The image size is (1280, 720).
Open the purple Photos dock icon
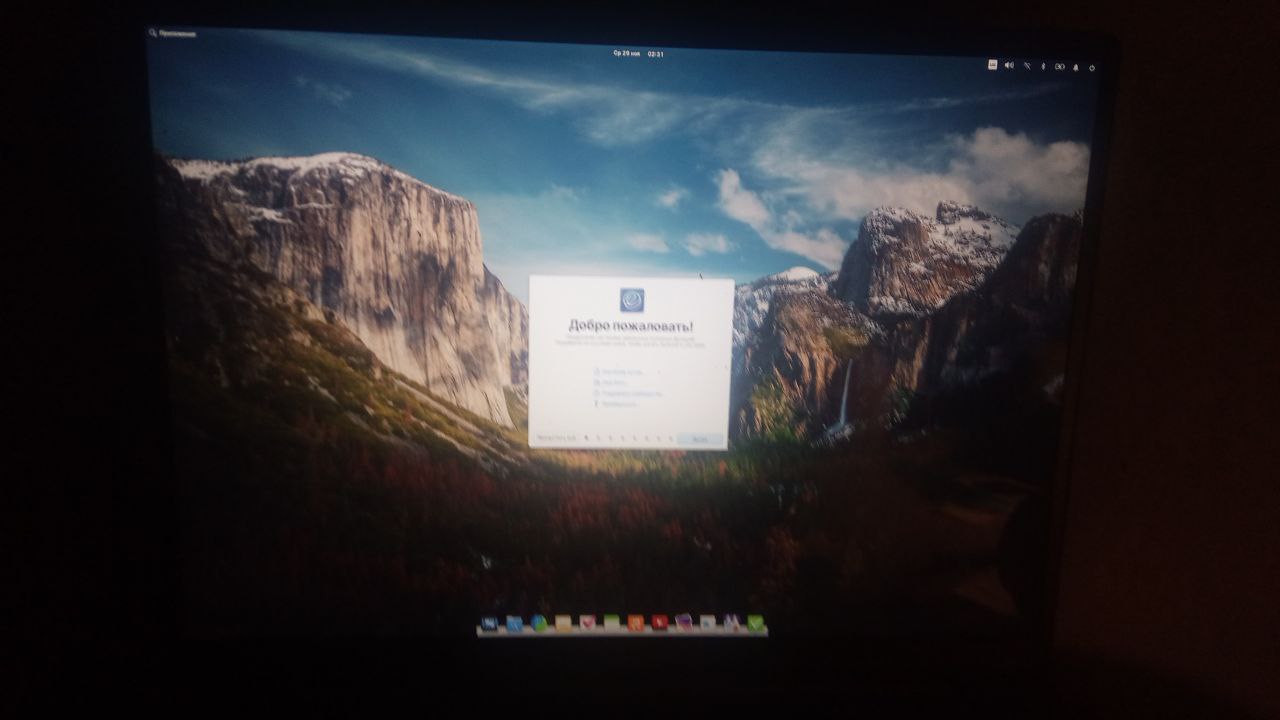[683, 622]
